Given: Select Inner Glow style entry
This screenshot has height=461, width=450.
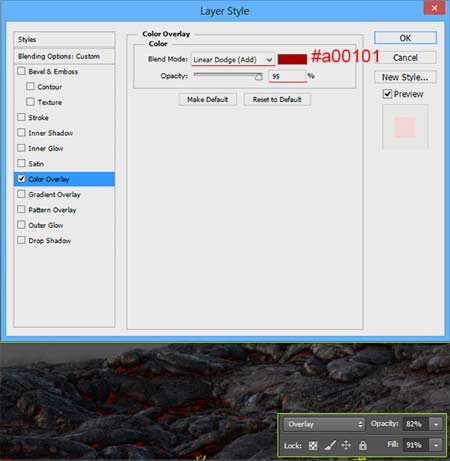Looking at the screenshot, I should tap(46, 148).
